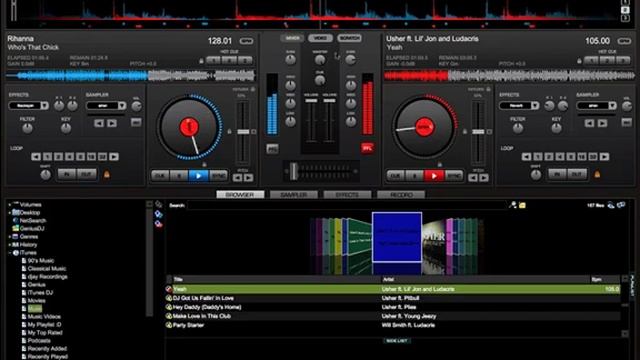Start playback on the left deck
Viewport: 640px width, 360px height.
(198, 176)
